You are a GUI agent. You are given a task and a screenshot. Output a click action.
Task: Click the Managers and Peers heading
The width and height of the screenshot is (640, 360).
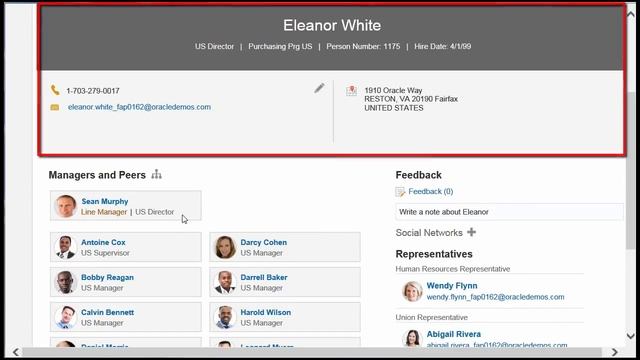point(97,175)
